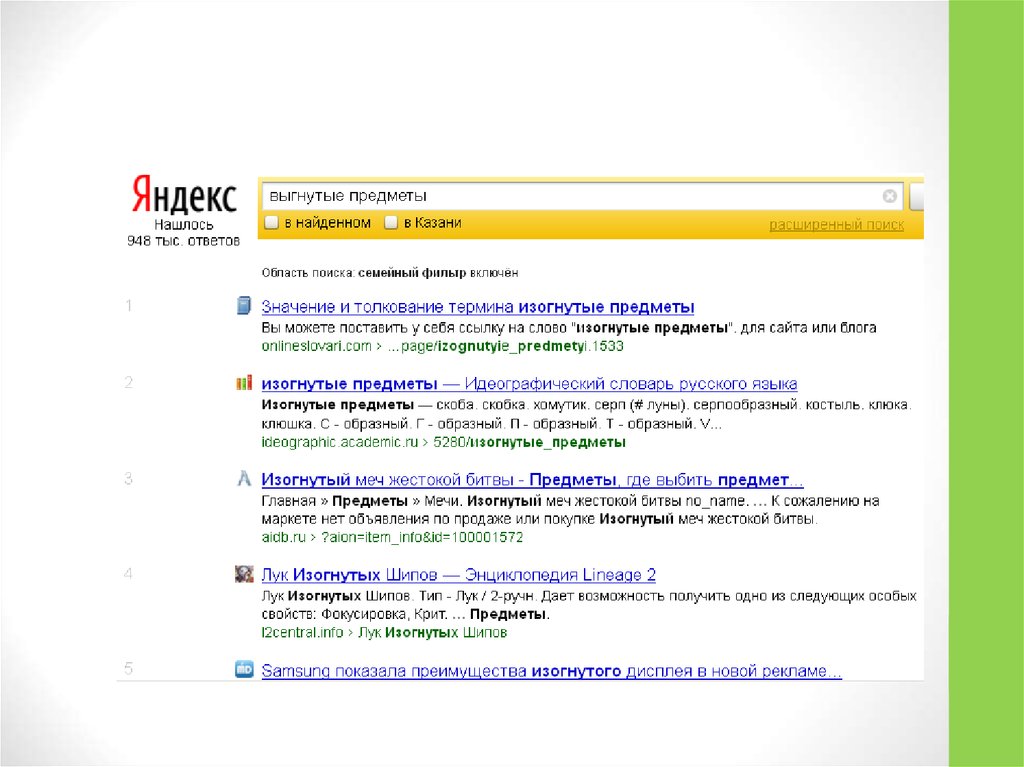Click in the search field containing "выгнутые предметы"
Screen dimensions: 1024x767
coord(570,196)
